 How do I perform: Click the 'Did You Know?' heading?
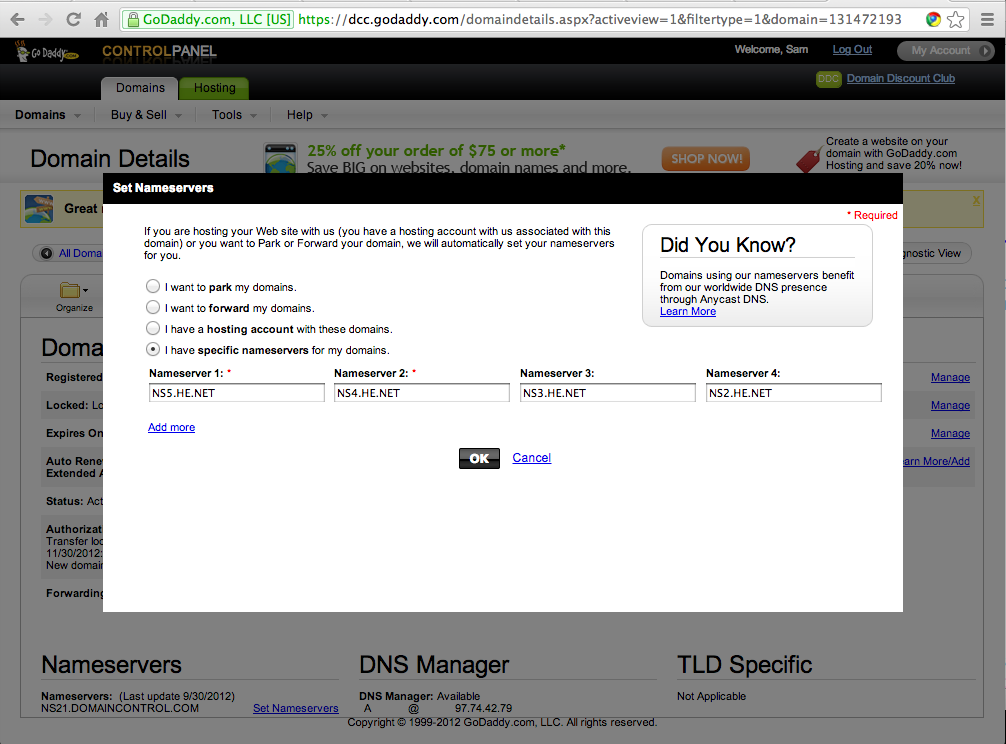(728, 245)
